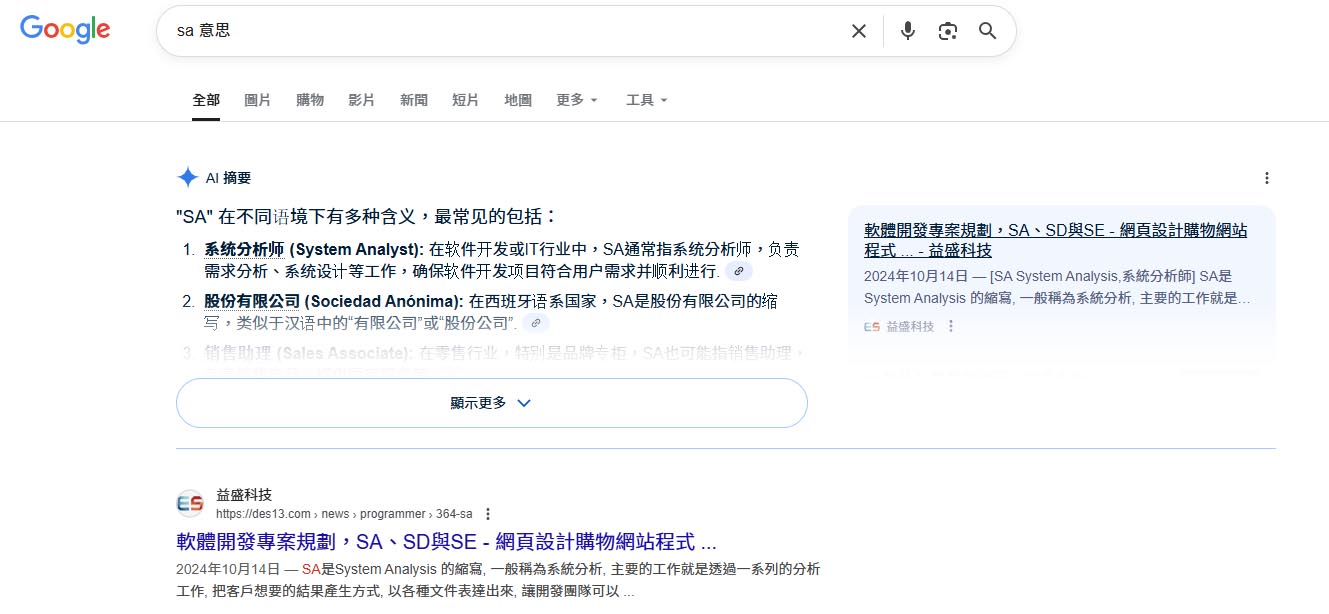Click the search magnifier icon
Screen dimensions: 1329x614
pyautogui.click(x=987, y=31)
